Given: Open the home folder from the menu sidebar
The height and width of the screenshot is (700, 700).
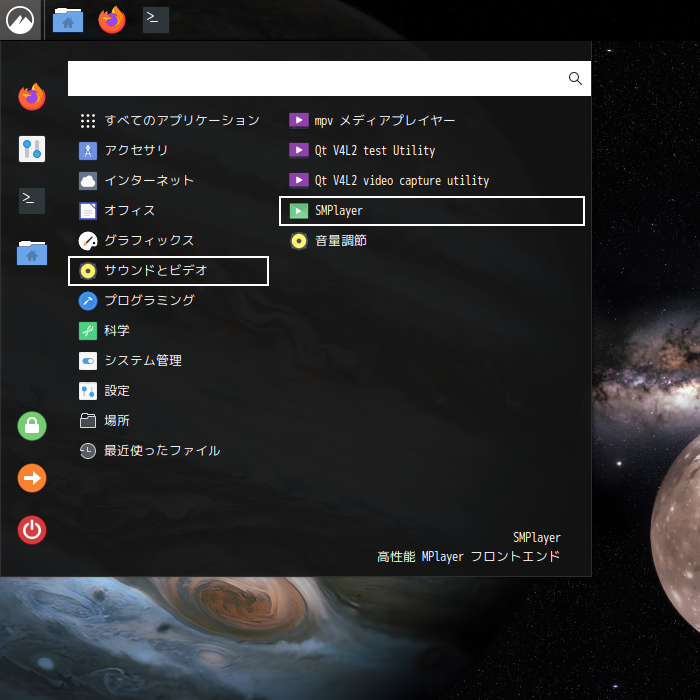Looking at the screenshot, I should pos(32,253).
